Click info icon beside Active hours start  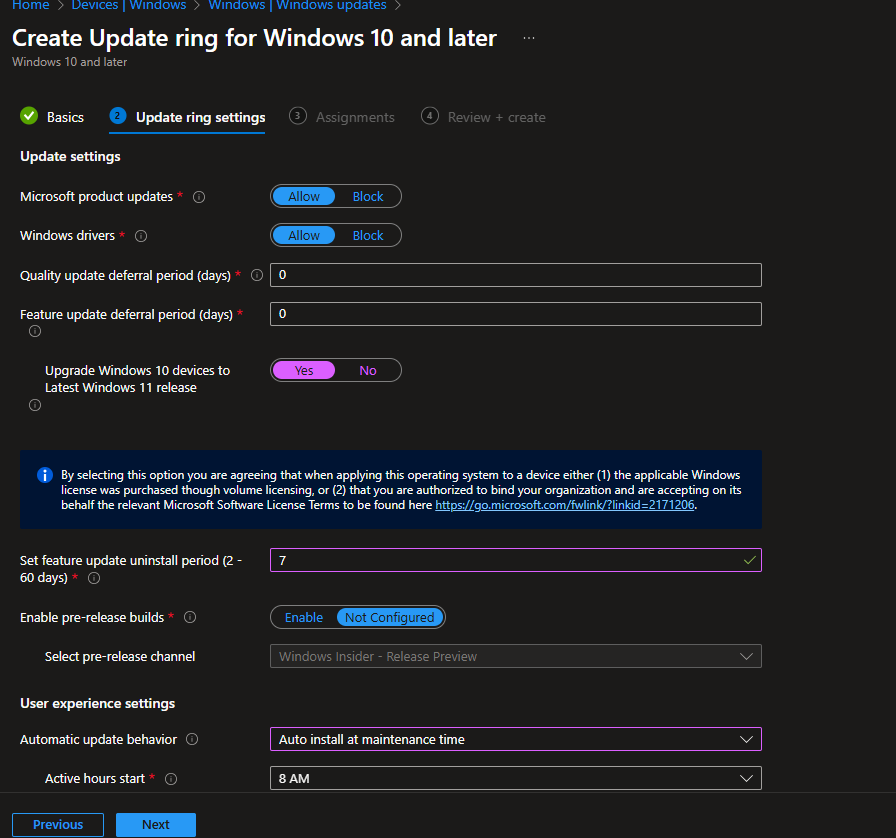pos(171,778)
